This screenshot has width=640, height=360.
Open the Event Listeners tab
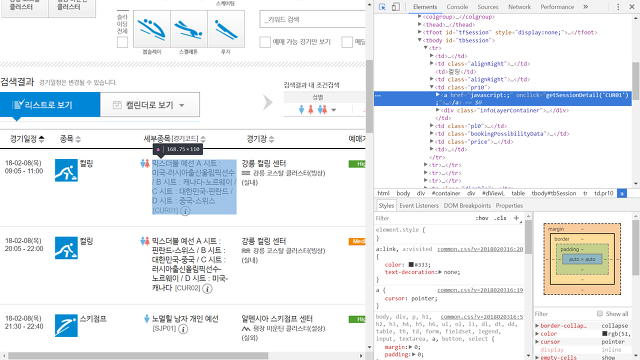419,205
